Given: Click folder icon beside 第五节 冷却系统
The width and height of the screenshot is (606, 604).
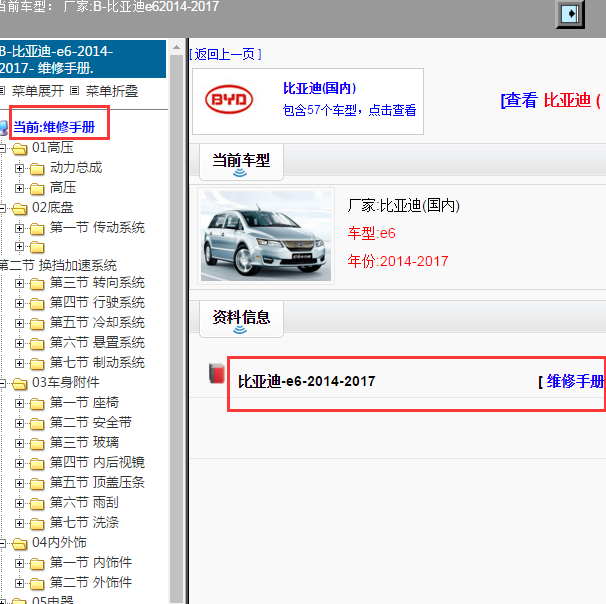Looking at the screenshot, I should [x=37, y=324].
